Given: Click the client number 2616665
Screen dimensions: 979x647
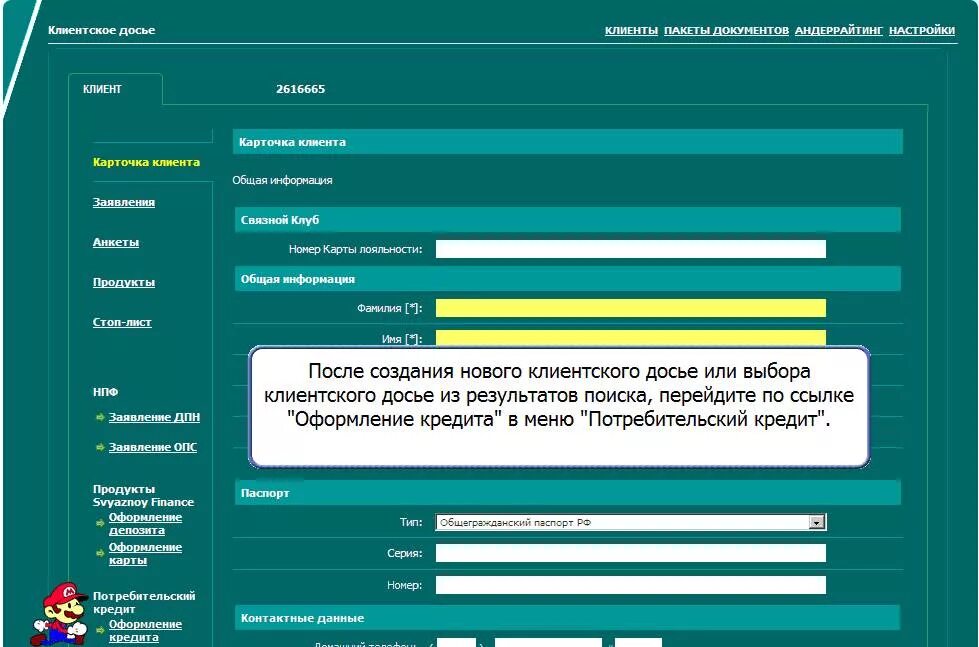Looking at the screenshot, I should tap(300, 89).
